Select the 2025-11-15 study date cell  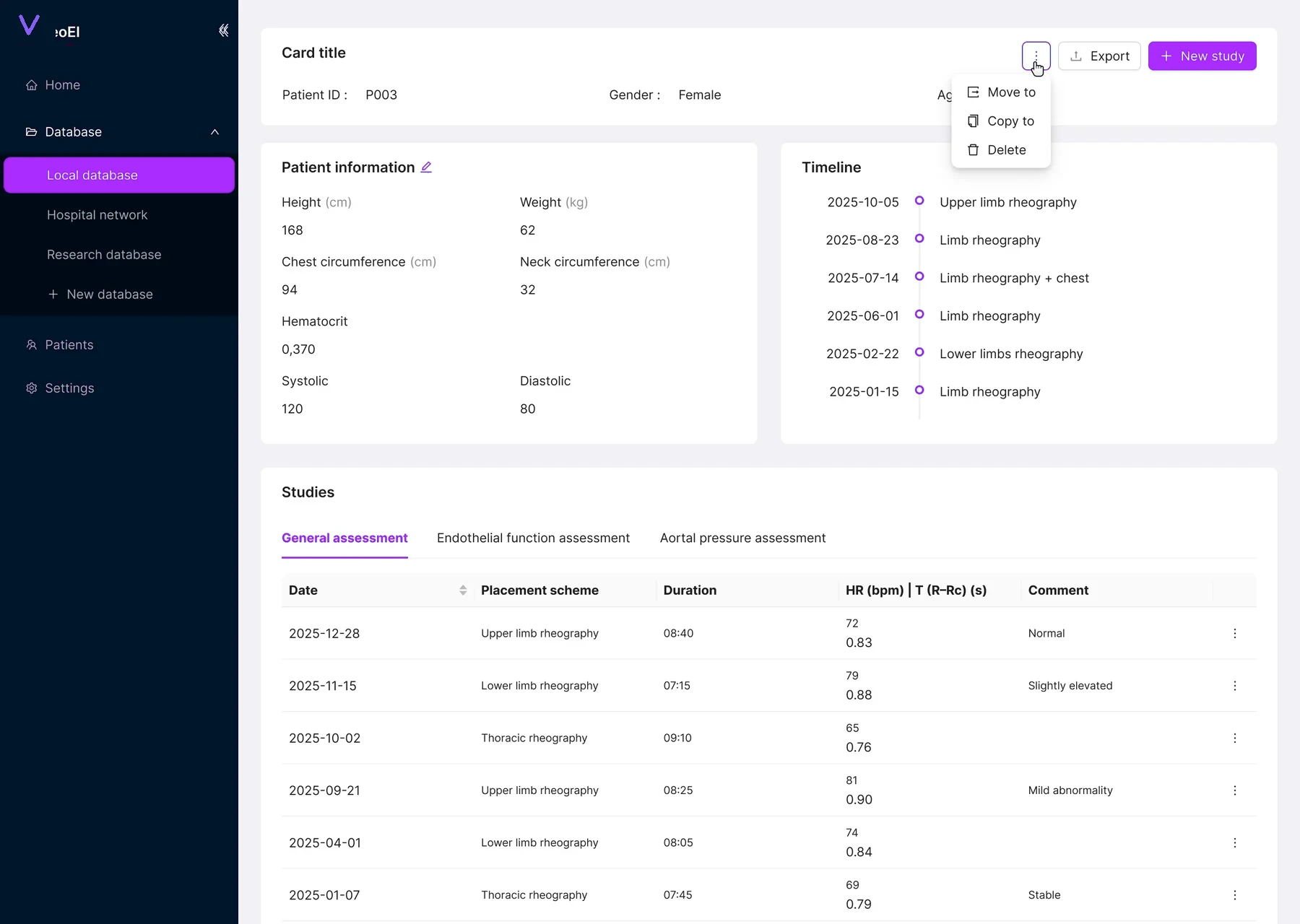(323, 686)
